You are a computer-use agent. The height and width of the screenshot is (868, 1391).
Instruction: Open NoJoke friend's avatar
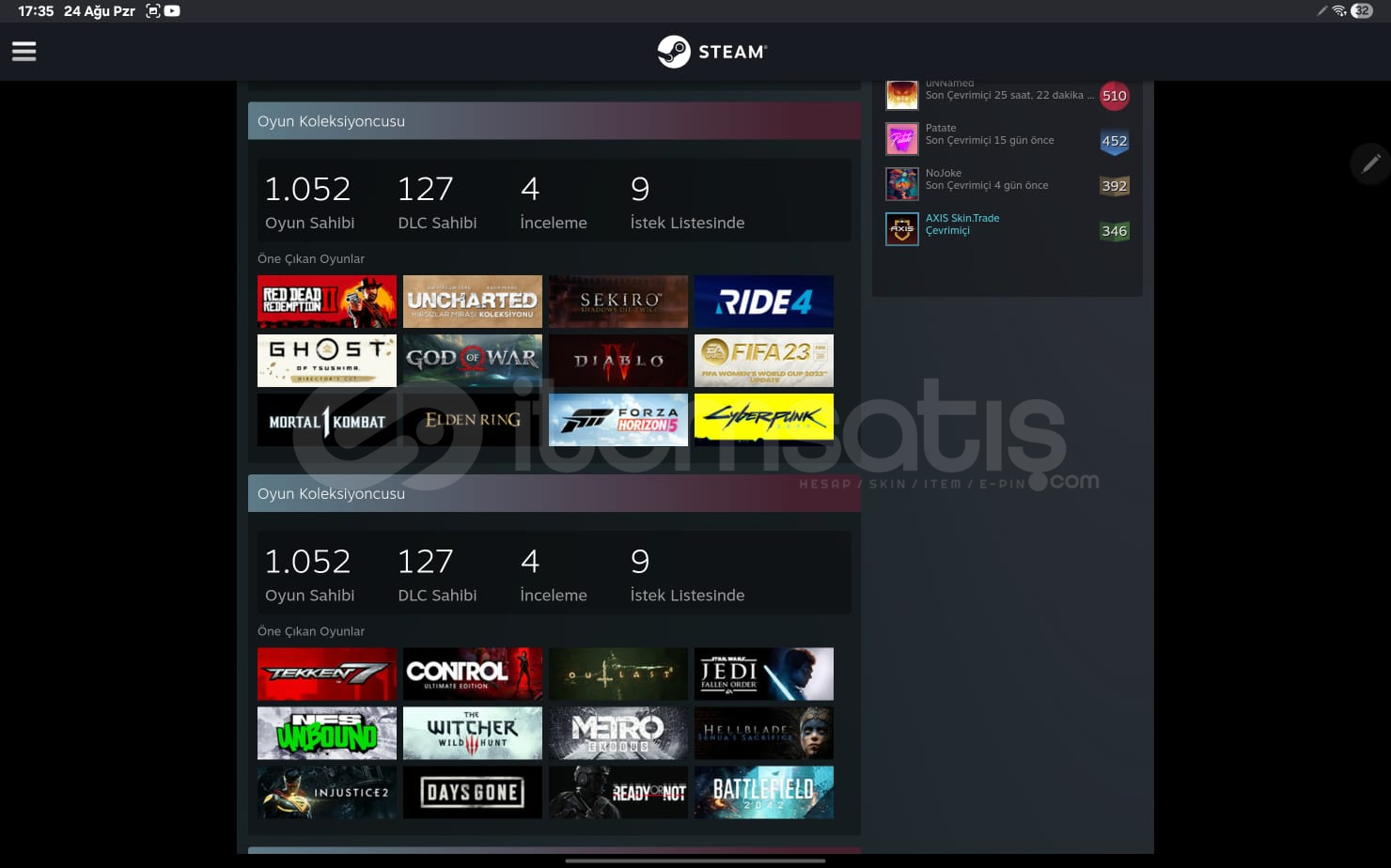(902, 184)
